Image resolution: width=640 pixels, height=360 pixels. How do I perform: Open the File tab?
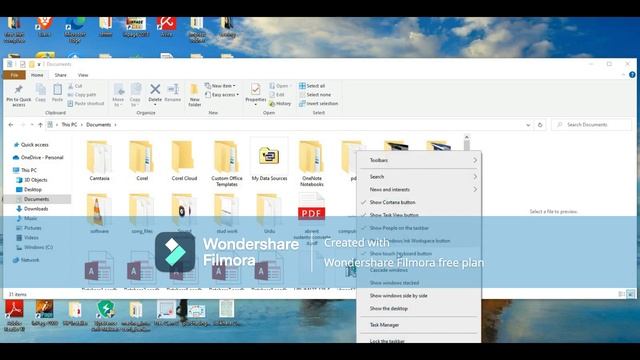(x=14, y=75)
